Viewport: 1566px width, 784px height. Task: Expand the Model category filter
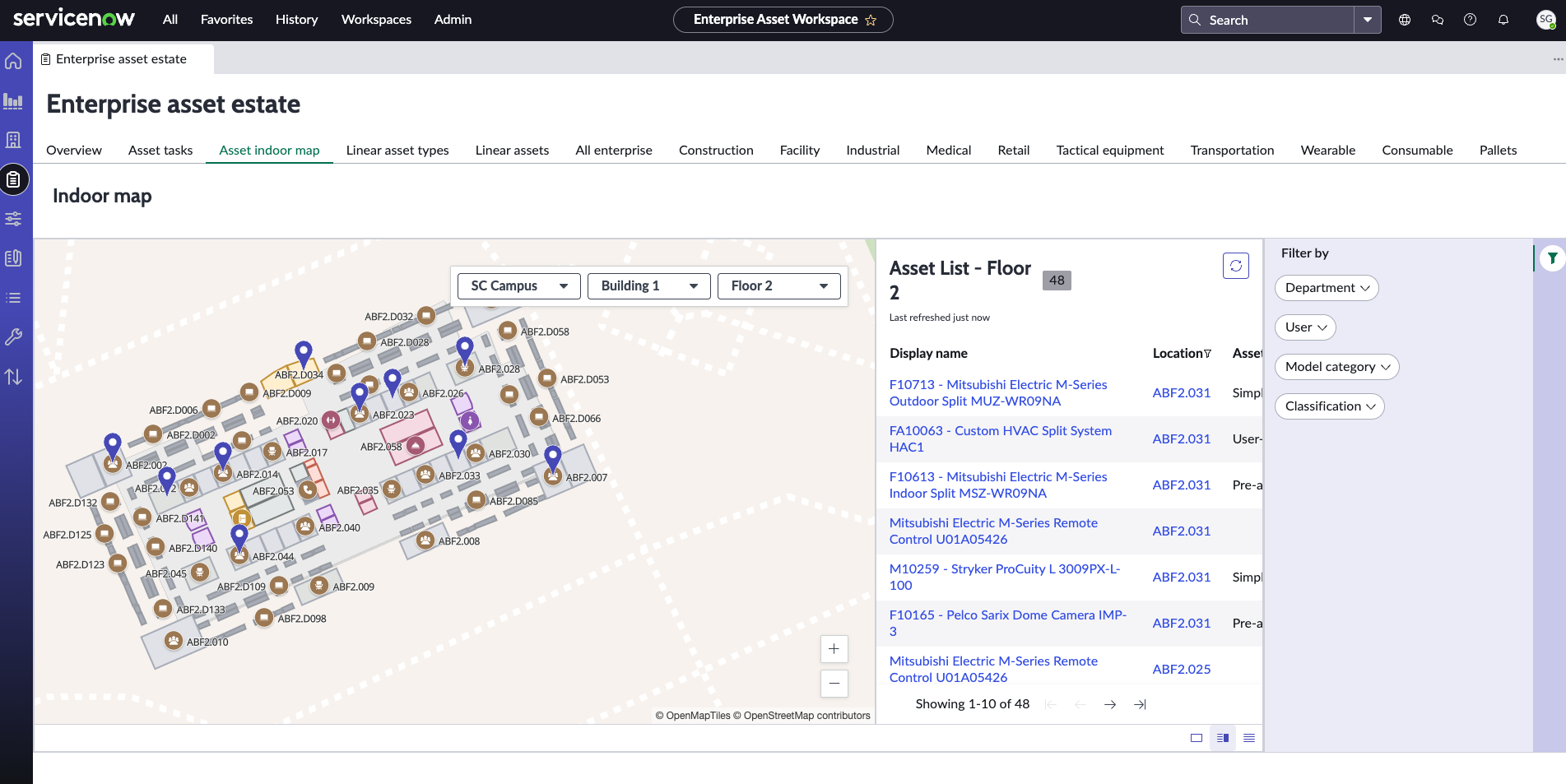(x=1337, y=367)
